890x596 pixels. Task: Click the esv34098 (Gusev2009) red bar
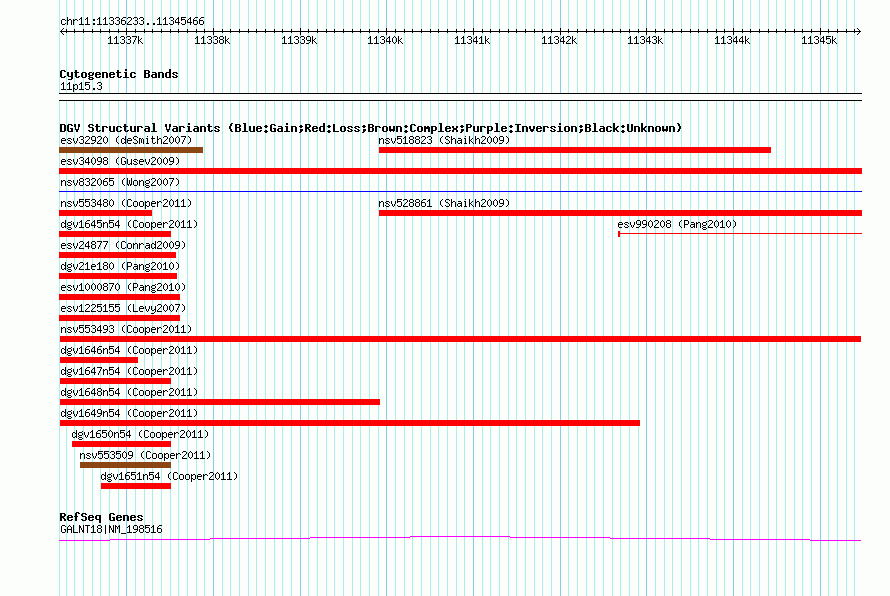pos(460,171)
